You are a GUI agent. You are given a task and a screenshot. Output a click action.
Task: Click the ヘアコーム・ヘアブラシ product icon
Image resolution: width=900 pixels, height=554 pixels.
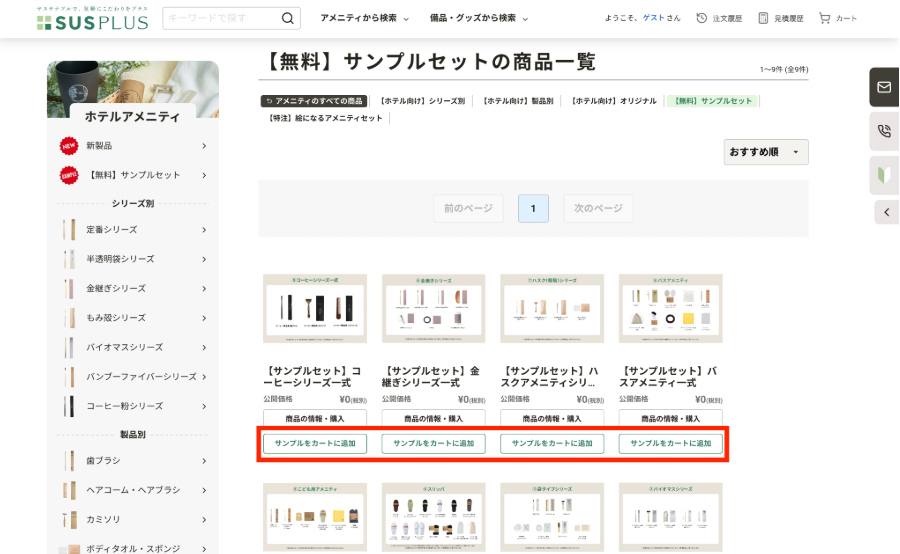[69, 490]
